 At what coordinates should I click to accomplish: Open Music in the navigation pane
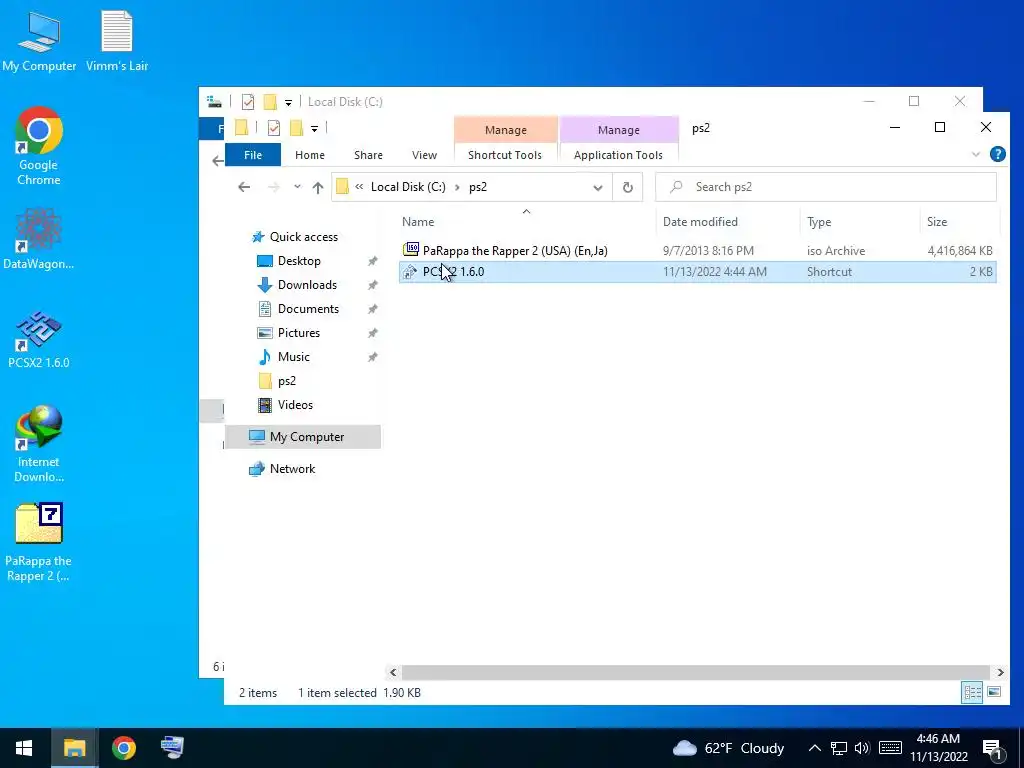(x=293, y=357)
